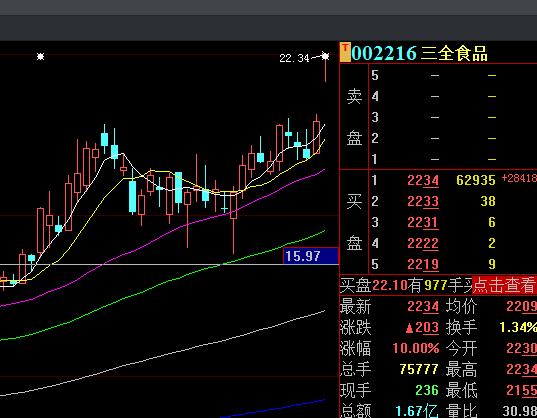Select buy level 3 price 2231
The height and width of the screenshot is (418, 537).
pyautogui.click(x=423, y=222)
